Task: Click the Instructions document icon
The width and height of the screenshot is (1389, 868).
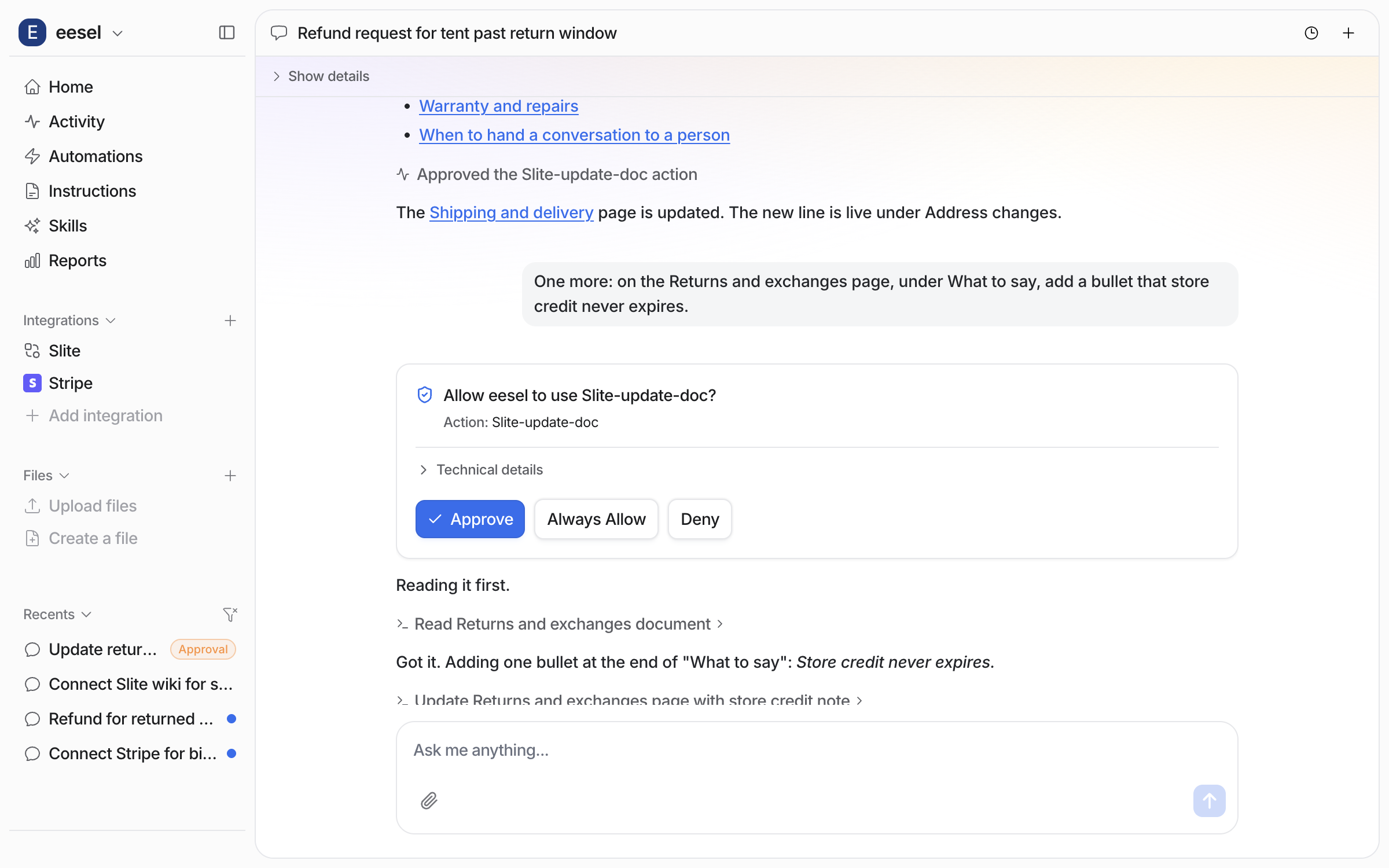Action: point(32,191)
